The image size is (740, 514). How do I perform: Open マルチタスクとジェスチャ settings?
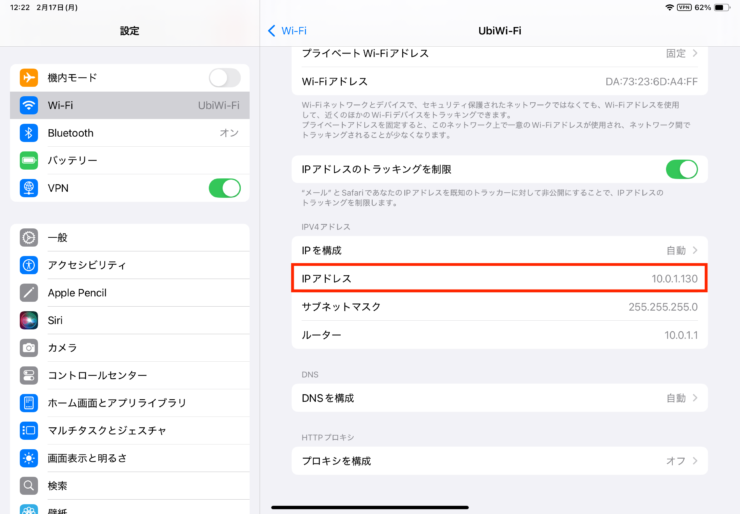130,430
